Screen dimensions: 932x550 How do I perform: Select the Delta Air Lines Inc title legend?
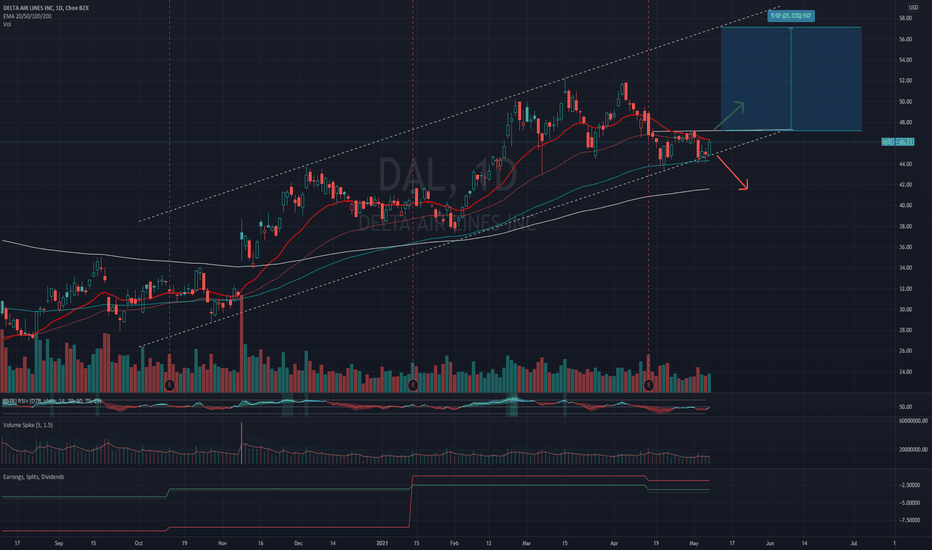46,8
